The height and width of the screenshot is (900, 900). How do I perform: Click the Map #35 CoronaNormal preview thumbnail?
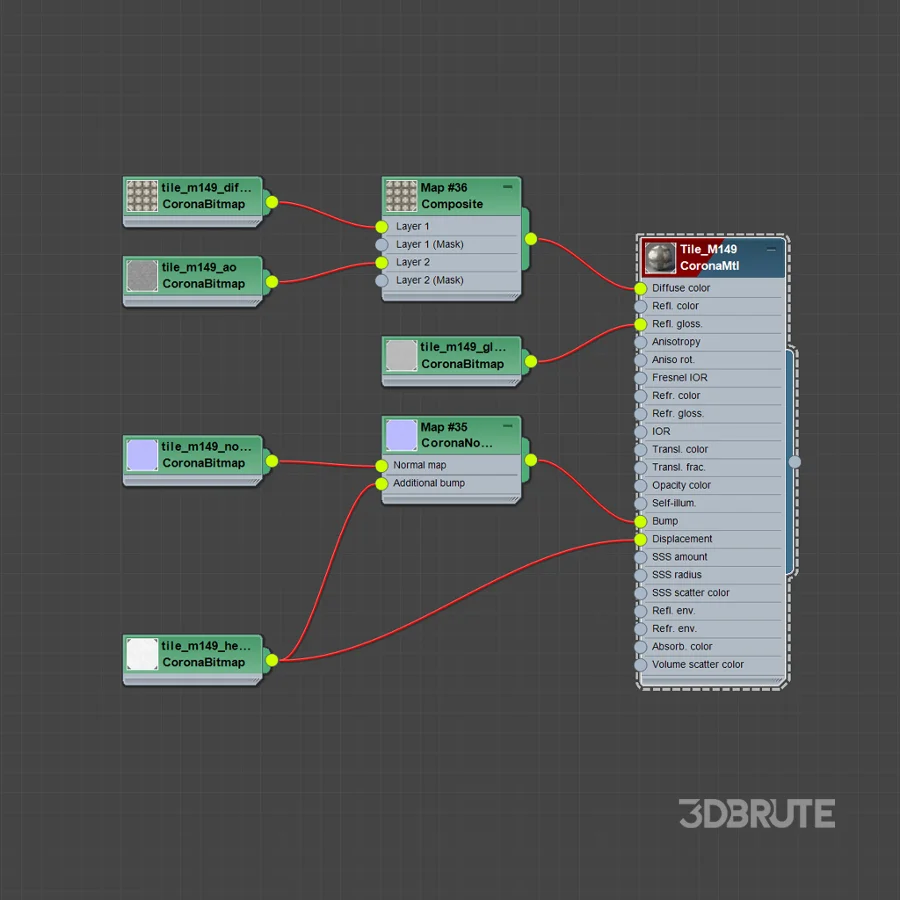[x=401, y=435]
